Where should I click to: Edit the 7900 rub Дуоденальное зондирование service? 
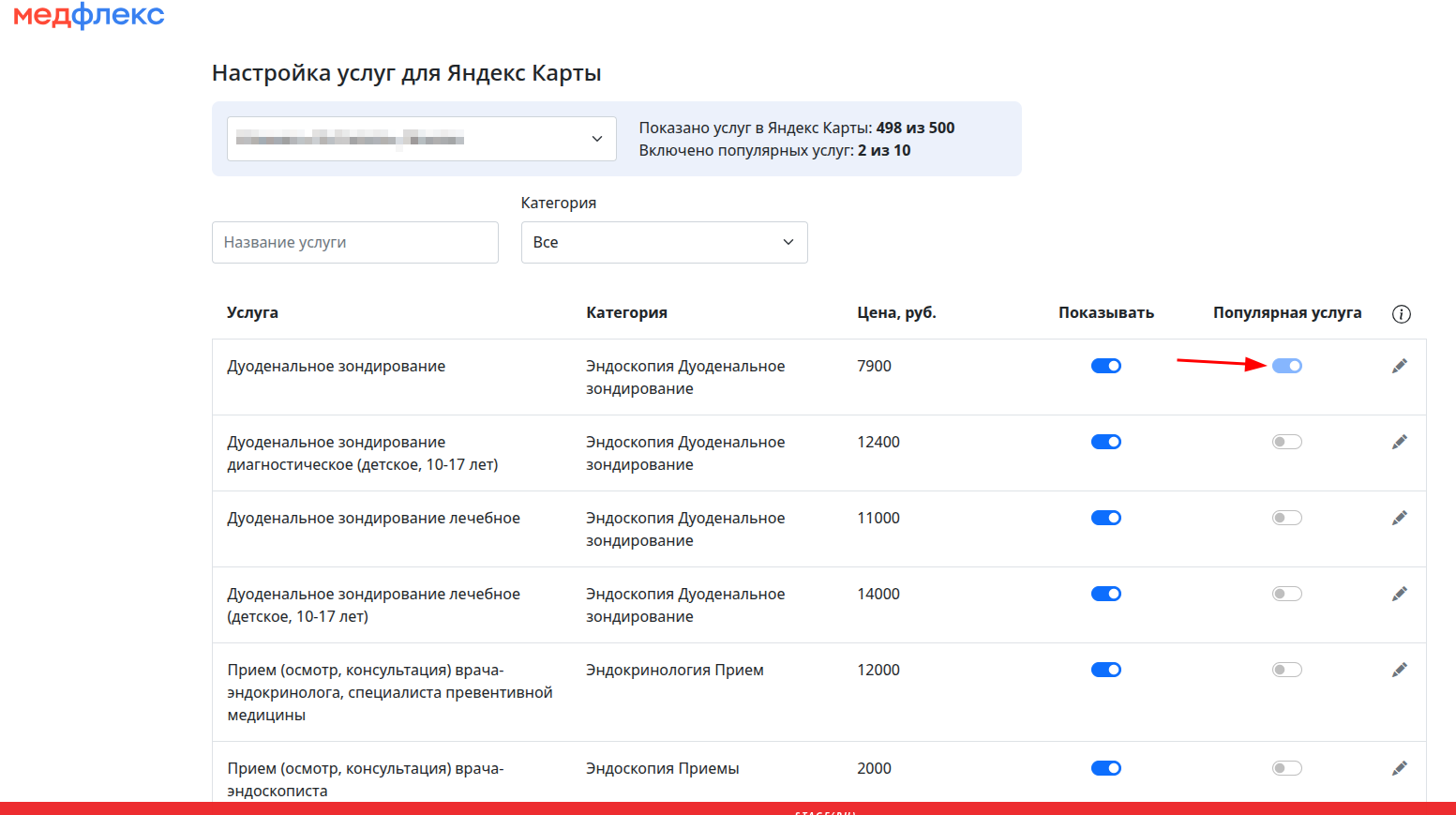(x=1399, y=367)
